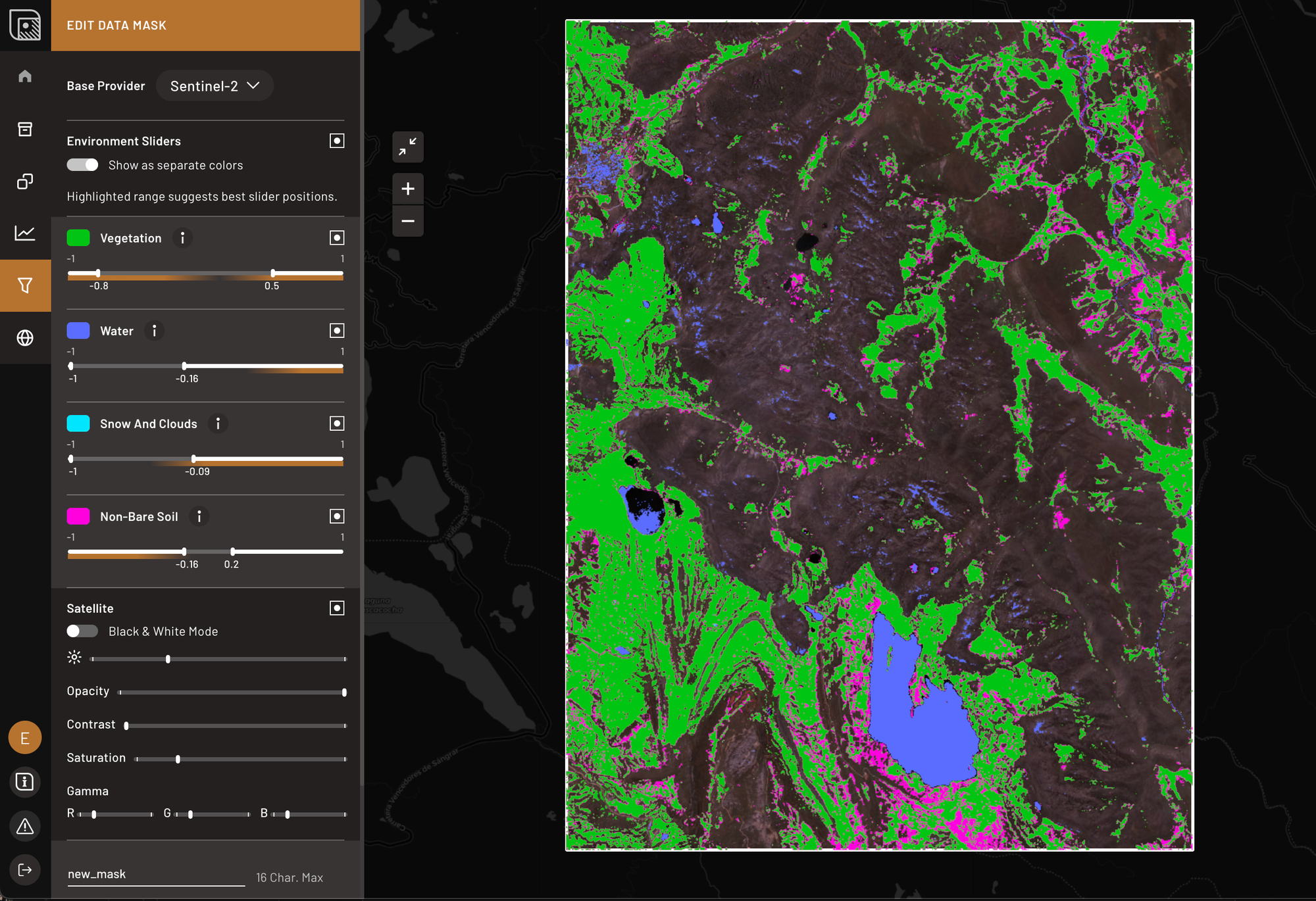
Task: Open the archive box sidebar icon
Action: [x=25, y=129]
